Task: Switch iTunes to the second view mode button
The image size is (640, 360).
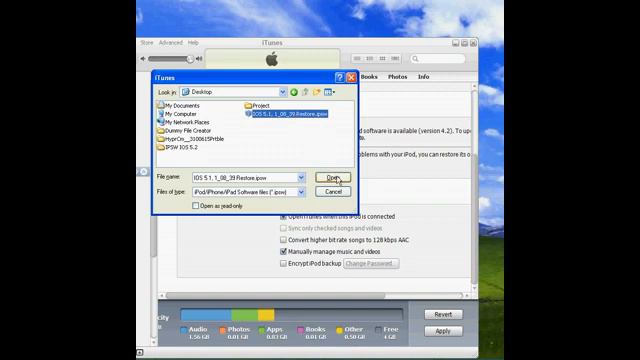Action: pyautogui.click(x=370, y=59)
